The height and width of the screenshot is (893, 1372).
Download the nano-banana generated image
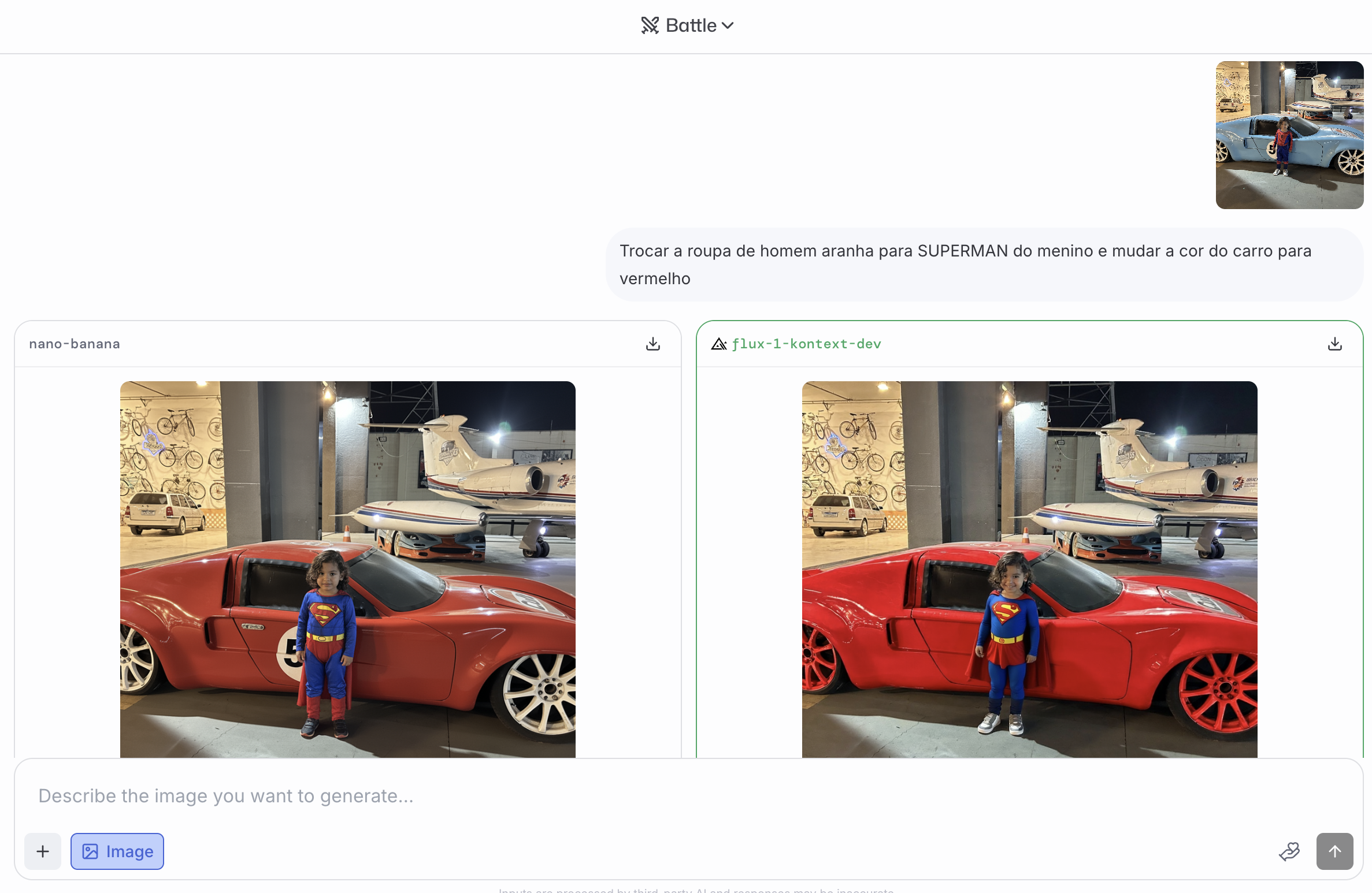click(x=653, y=344)
